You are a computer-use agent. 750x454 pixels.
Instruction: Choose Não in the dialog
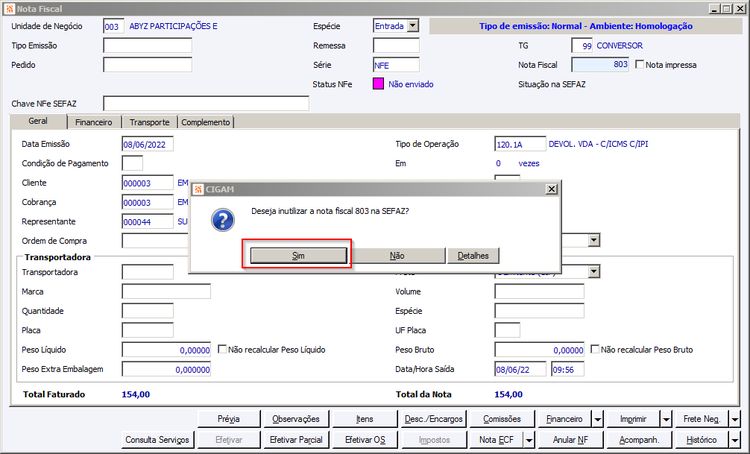click(397, 255)
